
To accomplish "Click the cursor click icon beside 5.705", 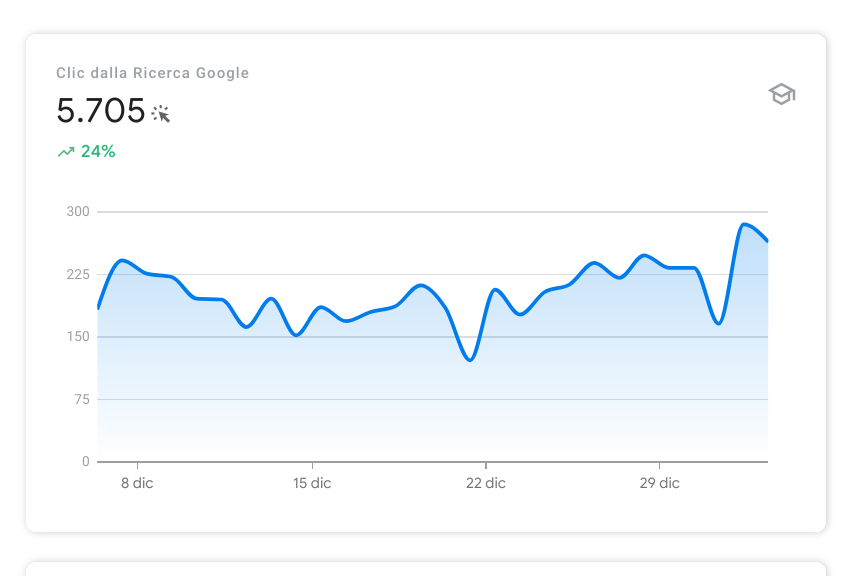I will coord(161,114).
